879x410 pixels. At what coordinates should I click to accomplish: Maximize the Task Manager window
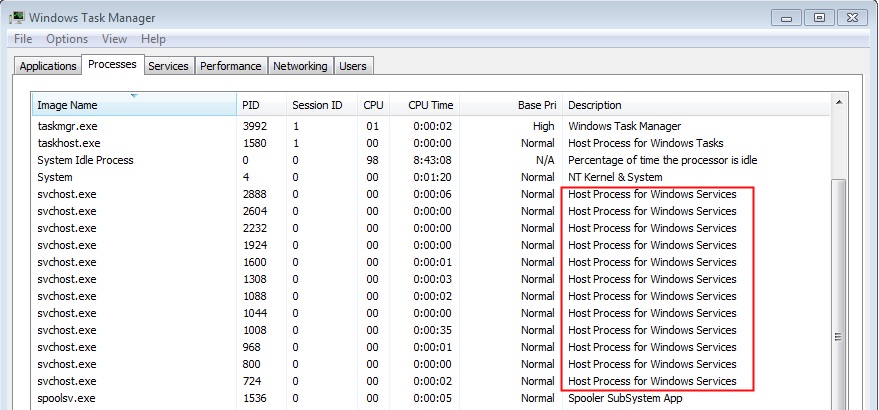[819, 19]
